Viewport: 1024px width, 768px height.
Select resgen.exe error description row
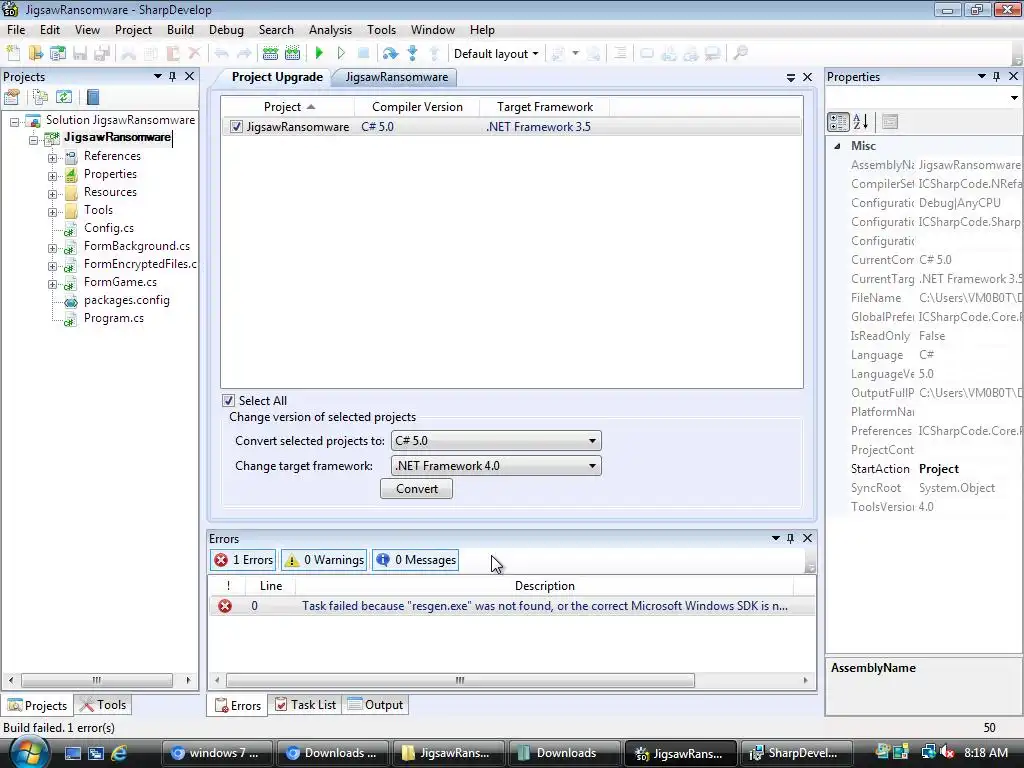pyautogui.click(x=512, y=606)
